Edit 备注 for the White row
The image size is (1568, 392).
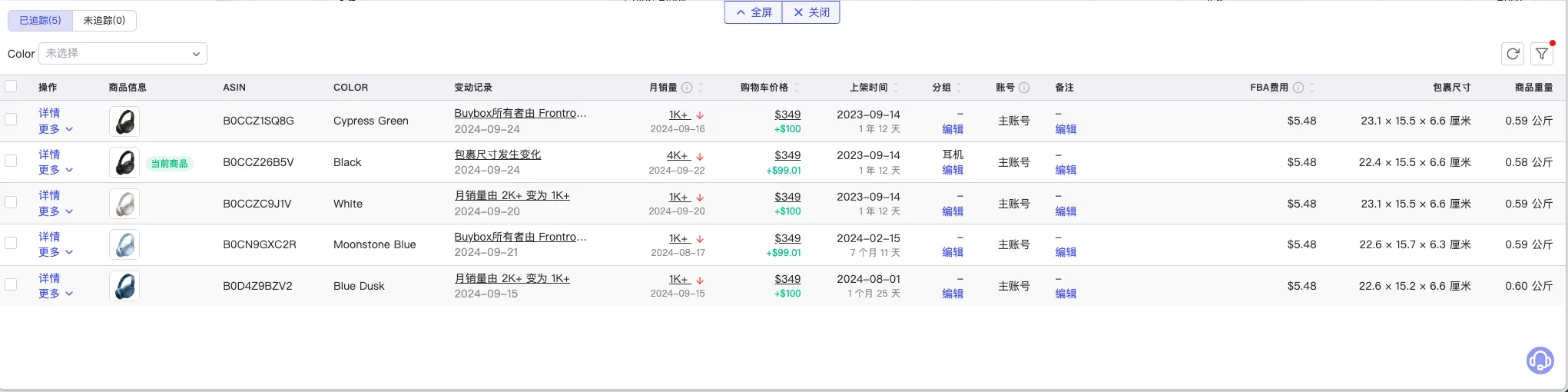click(1066, 211)
